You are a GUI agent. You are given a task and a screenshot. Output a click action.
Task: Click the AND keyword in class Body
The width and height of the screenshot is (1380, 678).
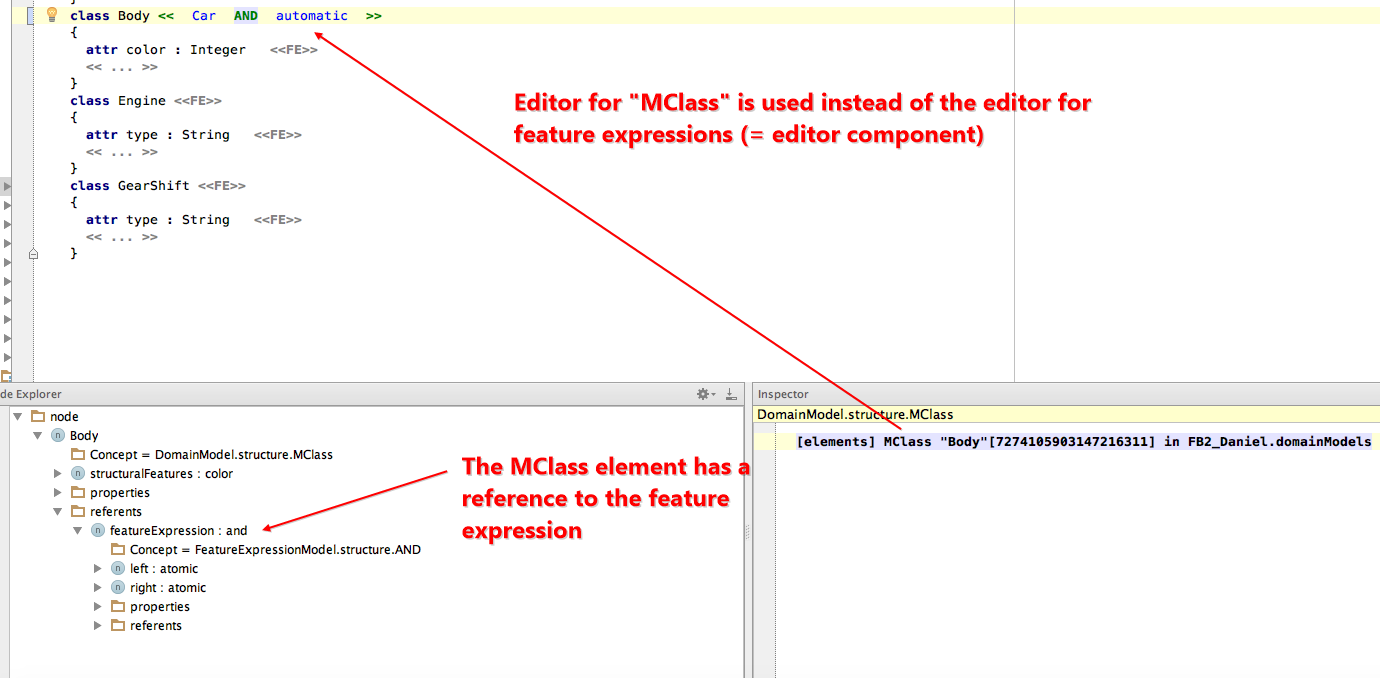246,16
